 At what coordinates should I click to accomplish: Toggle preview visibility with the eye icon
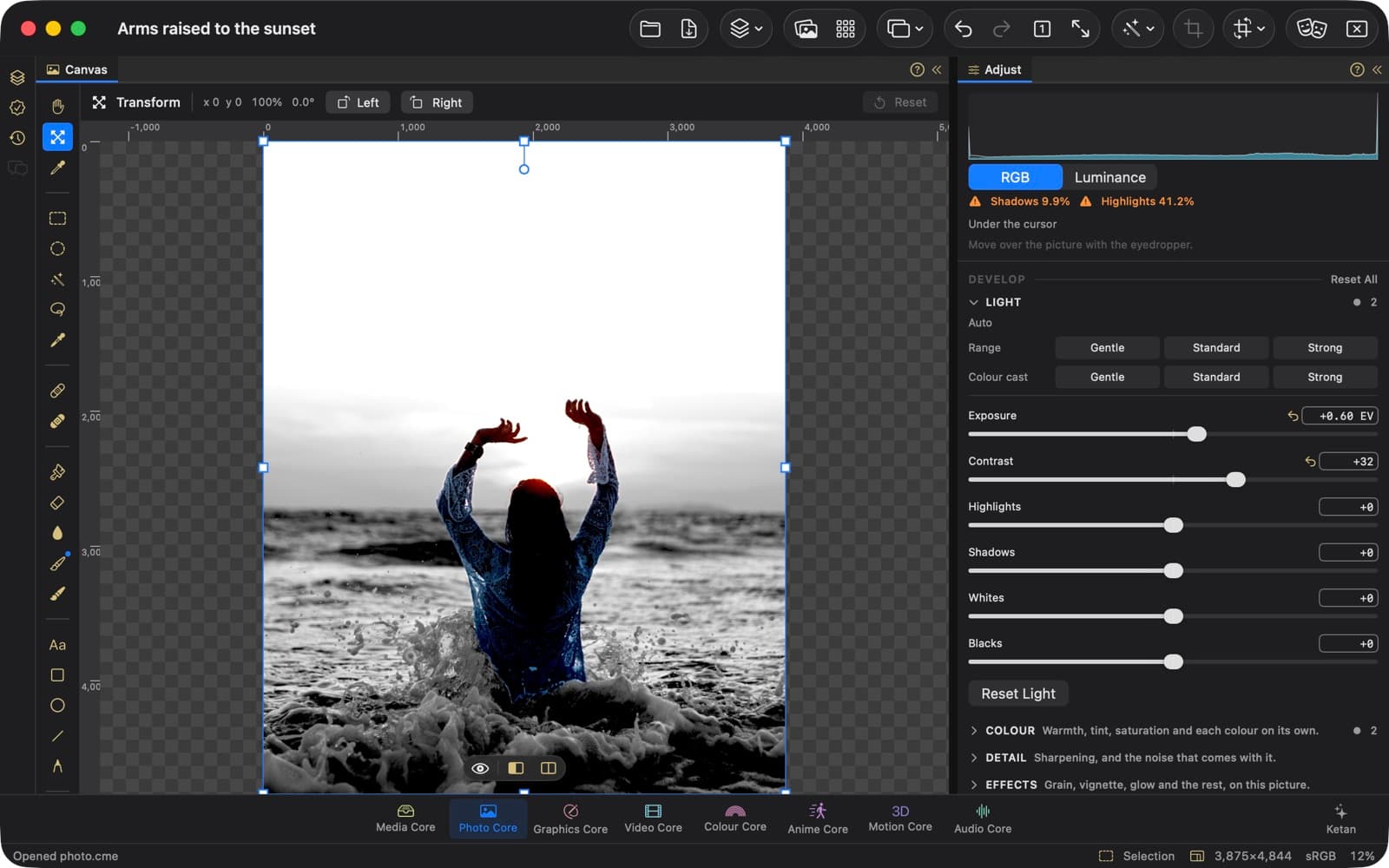[480, 768]
